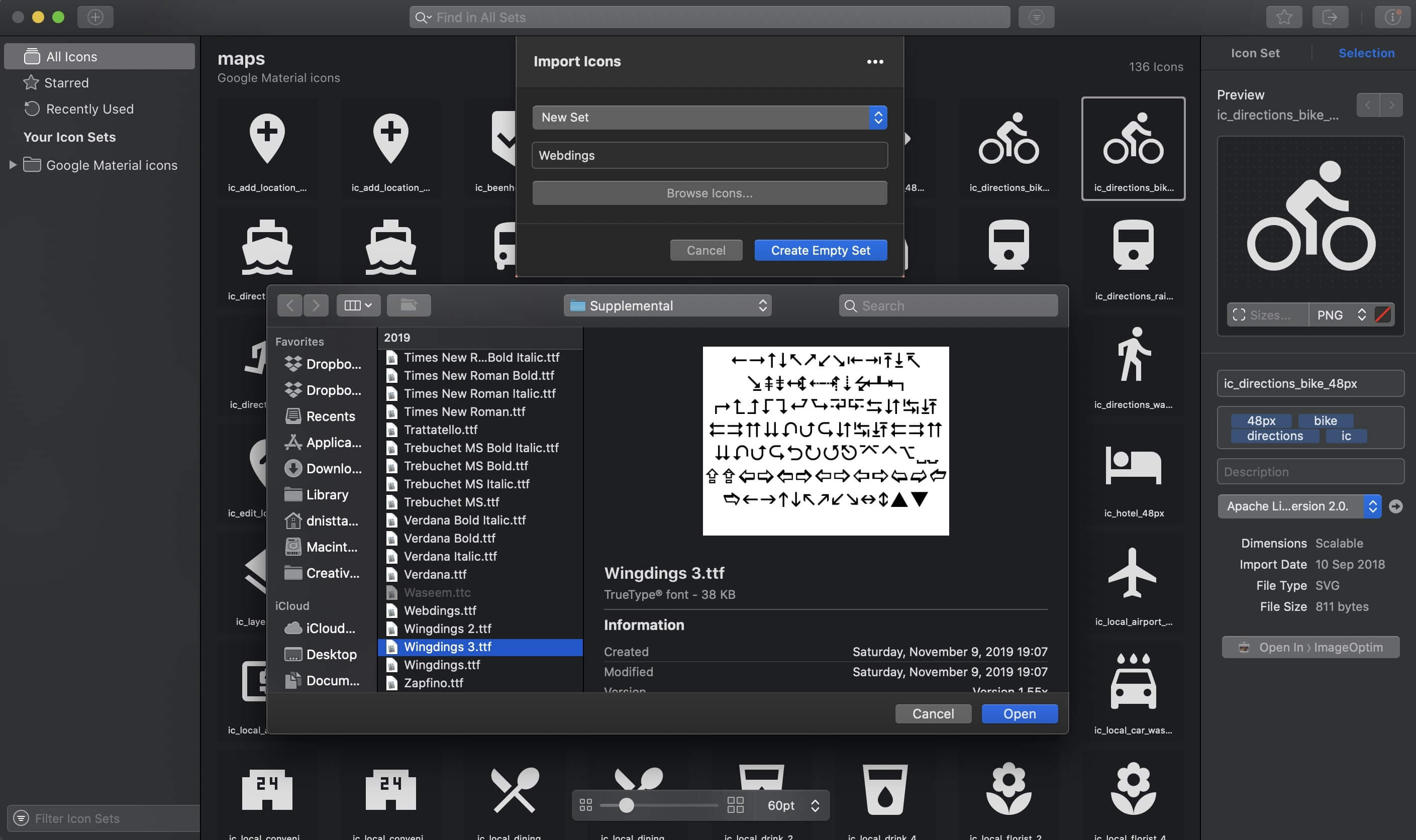Open the PNG format dropdown

pyautogui.click(x=1340, y=314)
